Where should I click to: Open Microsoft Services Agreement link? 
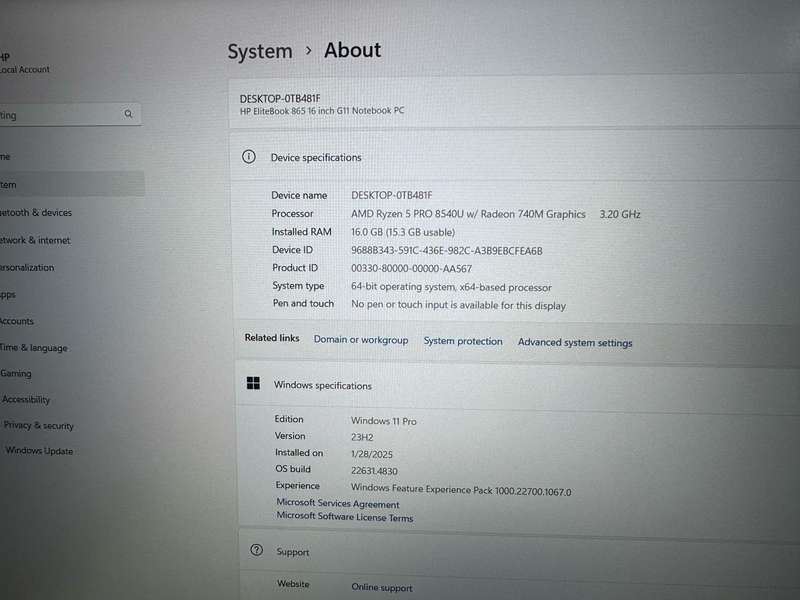pyautogui.click(x=338, y=504)
